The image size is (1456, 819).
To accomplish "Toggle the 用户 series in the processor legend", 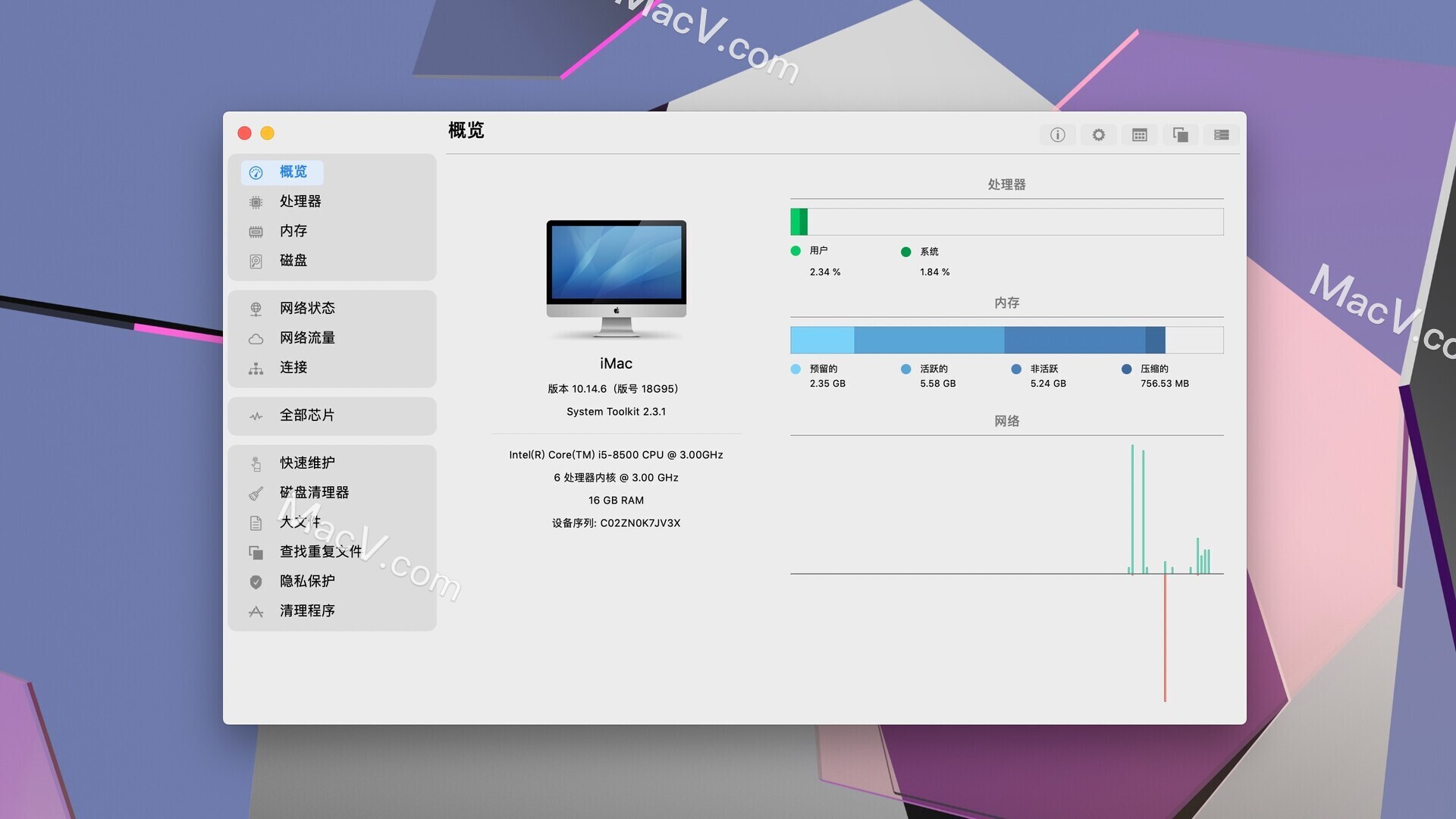I will (795, 251).
